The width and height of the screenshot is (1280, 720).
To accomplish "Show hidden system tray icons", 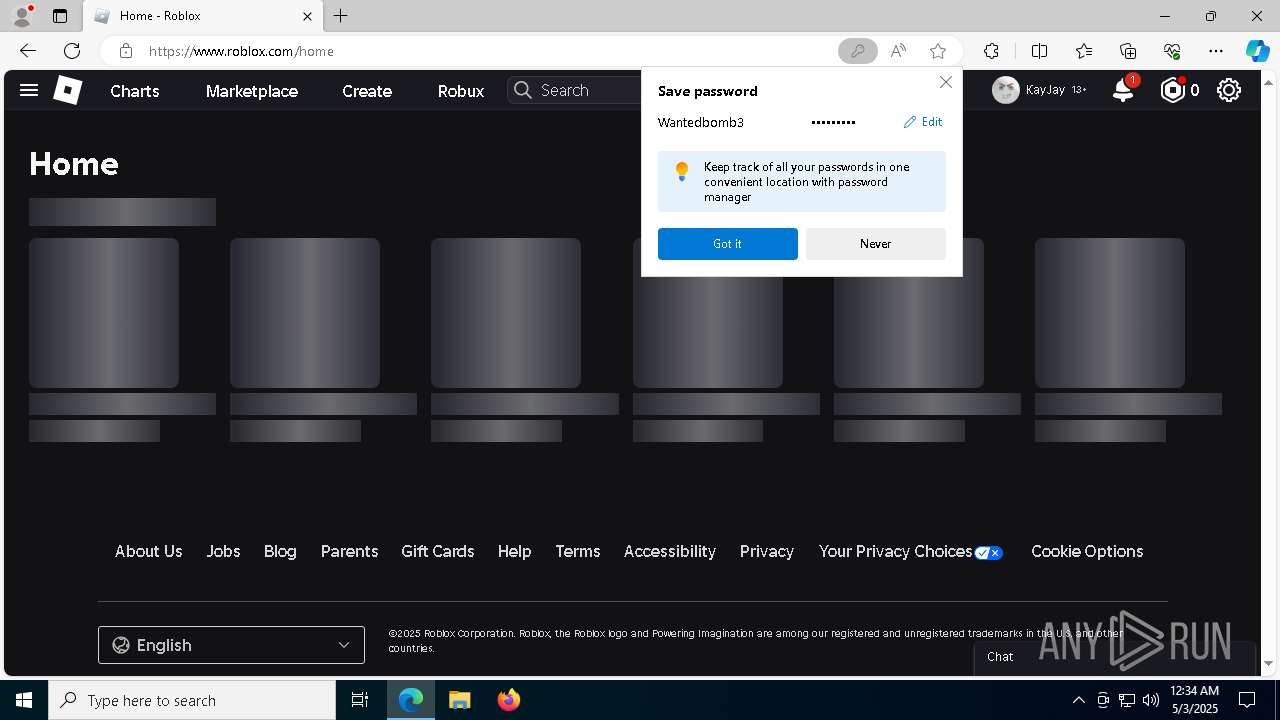I will [x=1078, y=700].
